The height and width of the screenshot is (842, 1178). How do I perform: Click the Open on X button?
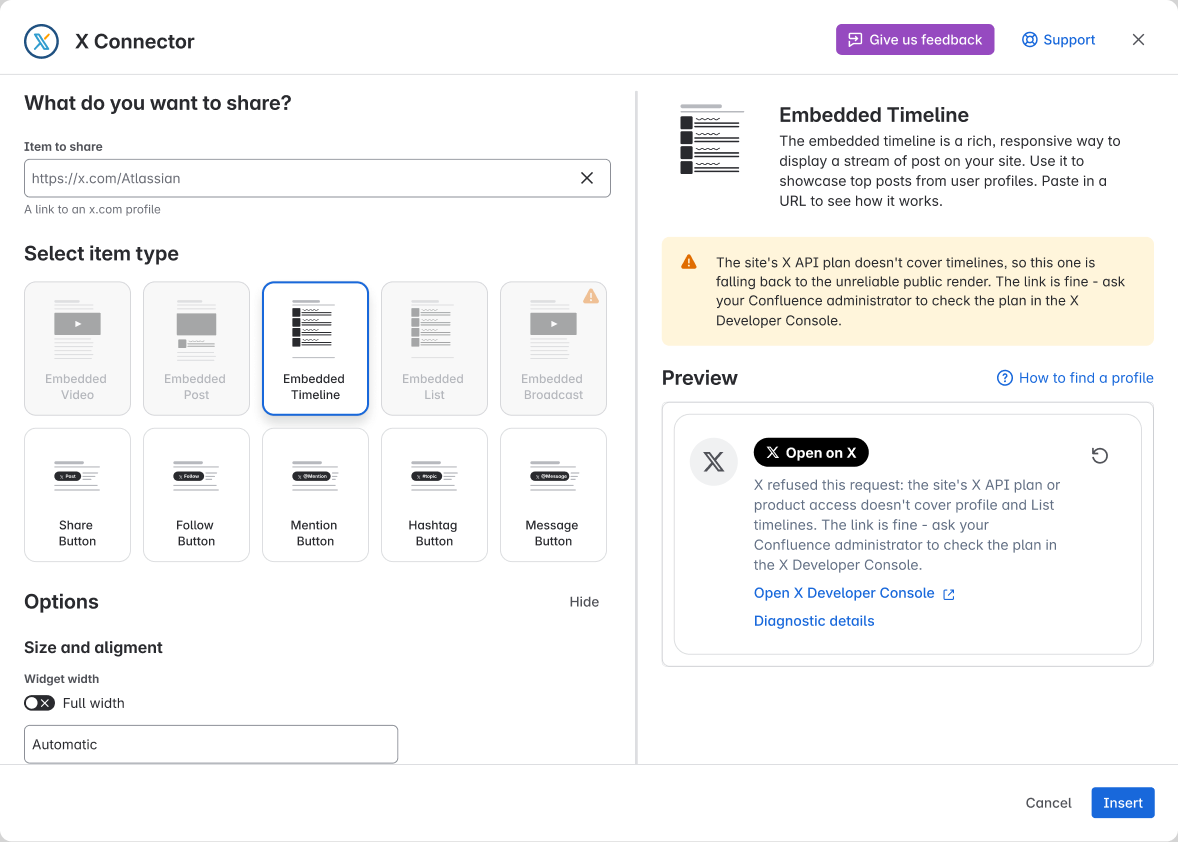click(x=811, y=452)
